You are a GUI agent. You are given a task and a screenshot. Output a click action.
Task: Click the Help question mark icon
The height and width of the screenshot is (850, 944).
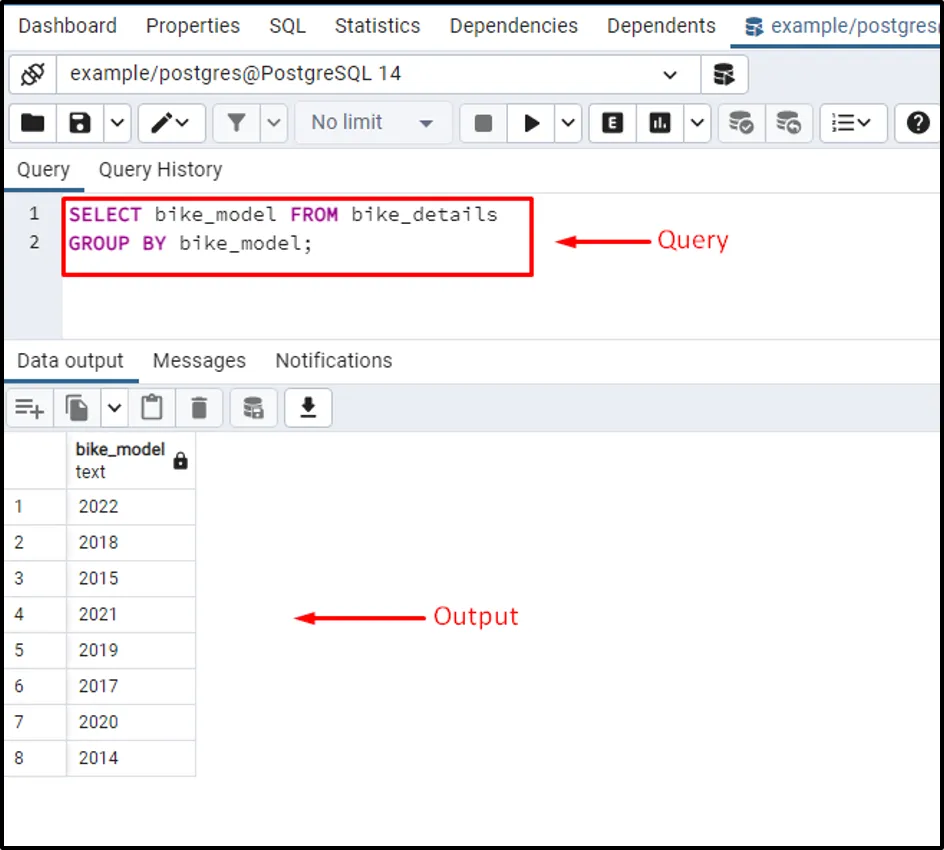[x=917, y=123]
